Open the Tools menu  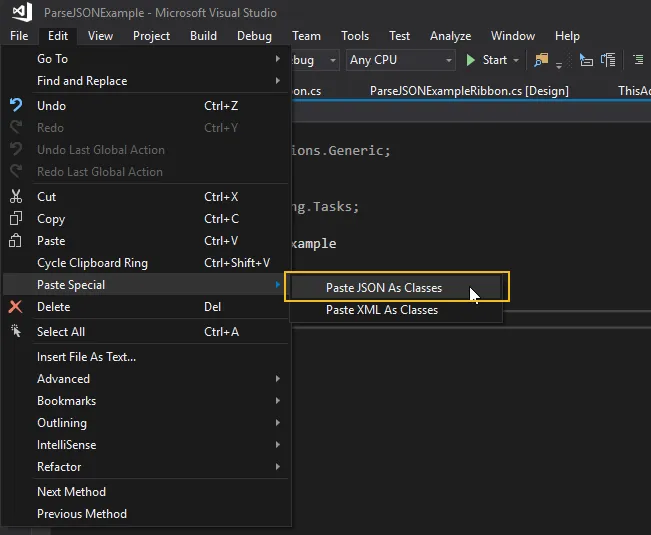pyautogui.click(x=355, y=36)
